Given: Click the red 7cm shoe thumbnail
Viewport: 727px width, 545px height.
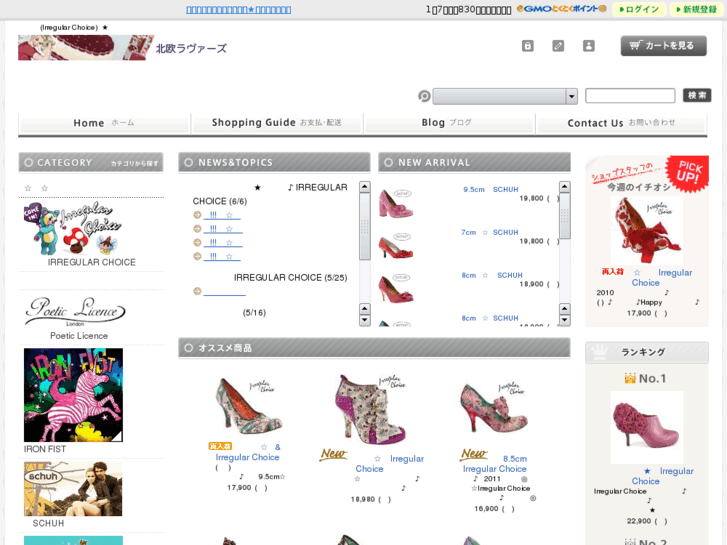Looking at the screenshot, I should (396, 246).
